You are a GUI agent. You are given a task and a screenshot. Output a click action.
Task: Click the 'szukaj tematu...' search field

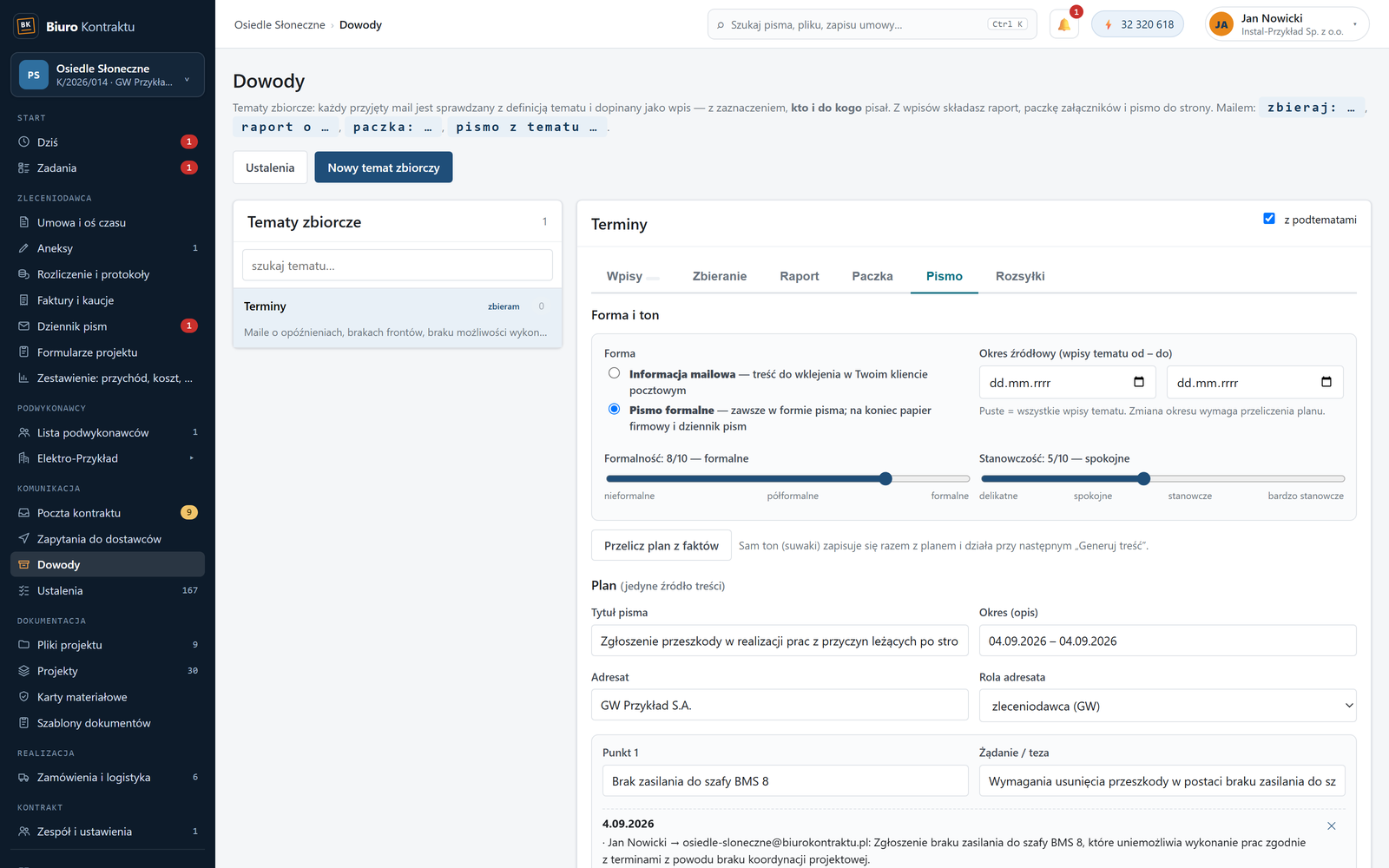click(398, 266)
